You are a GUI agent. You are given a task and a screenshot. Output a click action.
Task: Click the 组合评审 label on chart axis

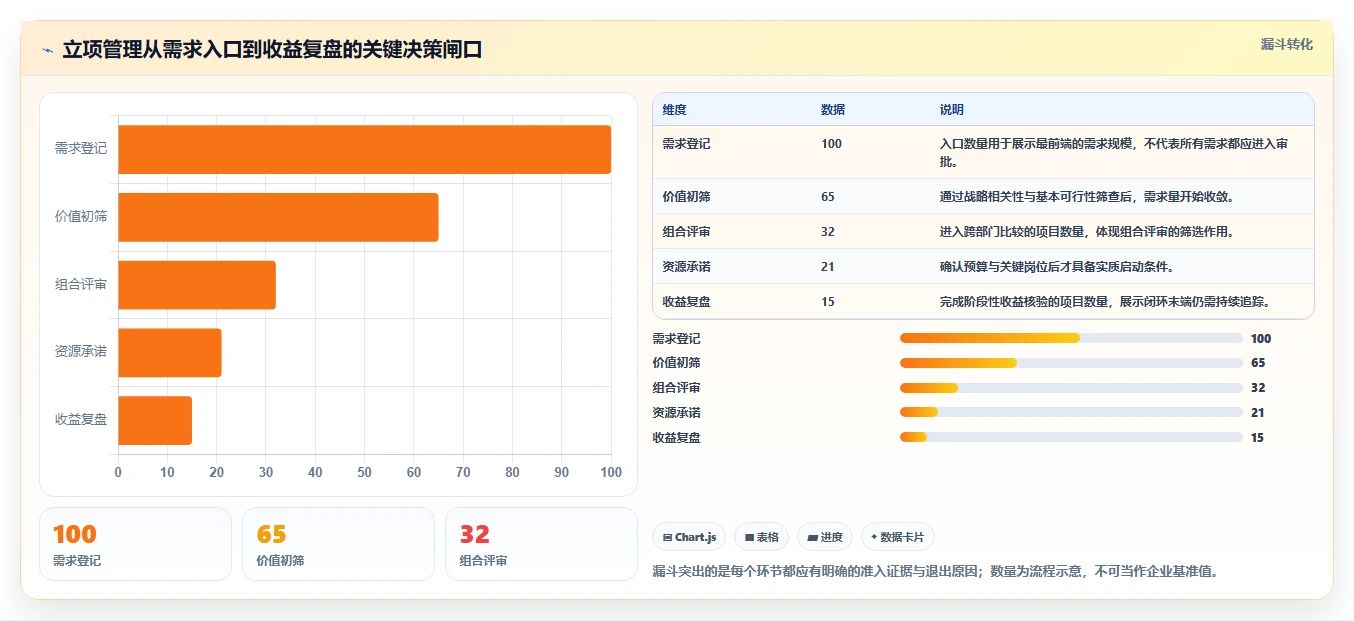pos(81,285)
